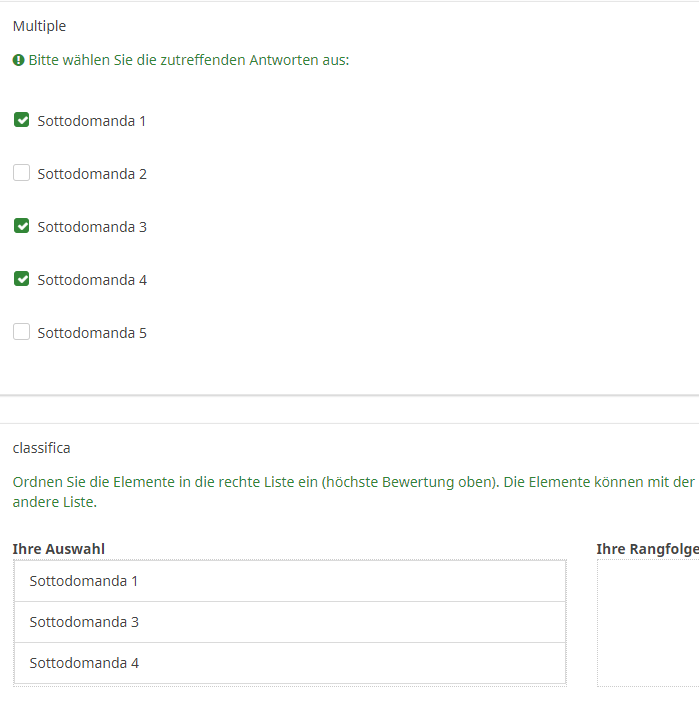Uncheck the Sottodomanda 3 checkbox
The height and width of the screenshot is (721, 699).
click(21, 226)
